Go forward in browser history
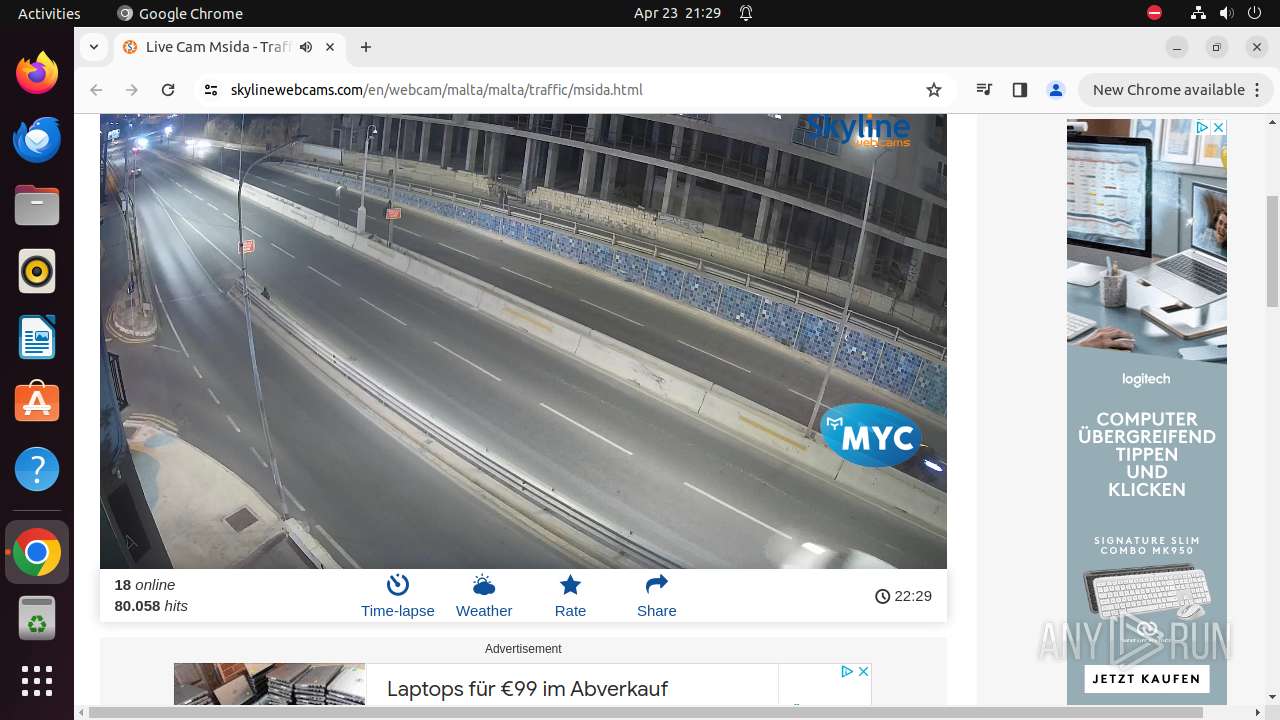This screenshot has width=1280, height=720. click(x=132, y=90)
